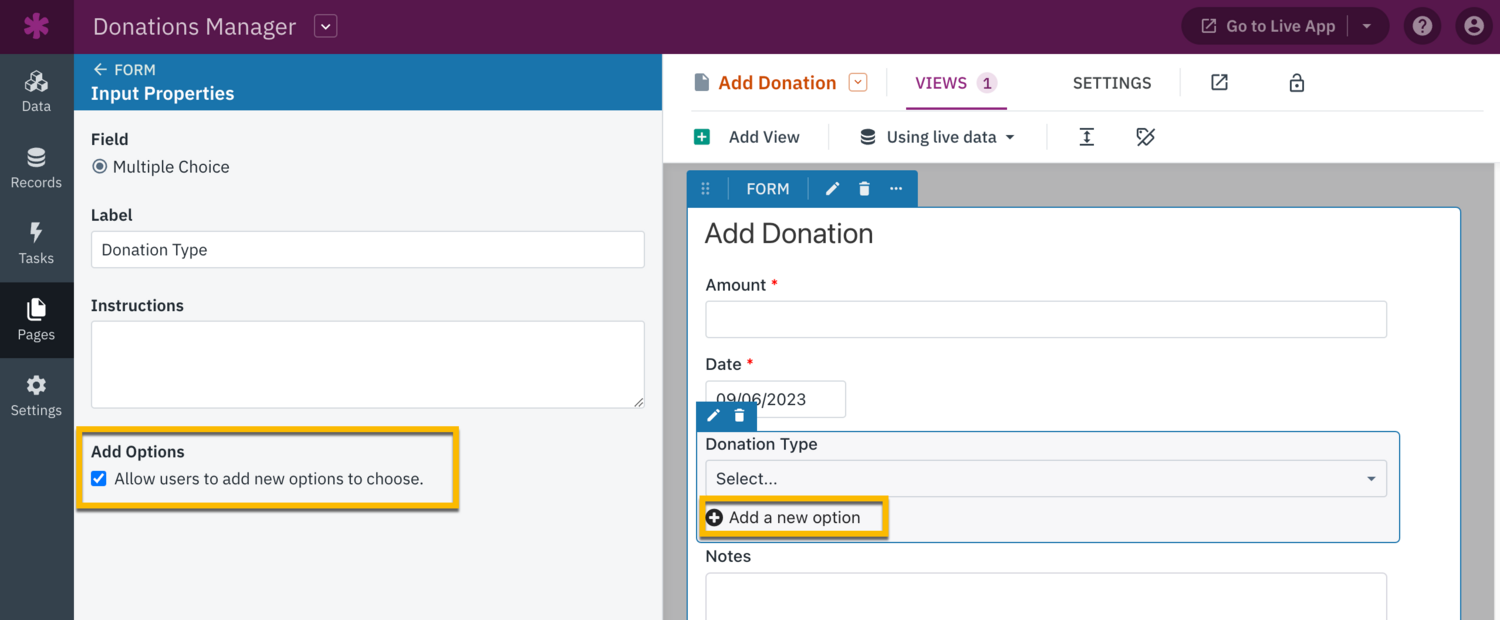This screenshot has width=1500, height=620.
Task: Click into the Instructions text area
Action: [x=367, y=364]
